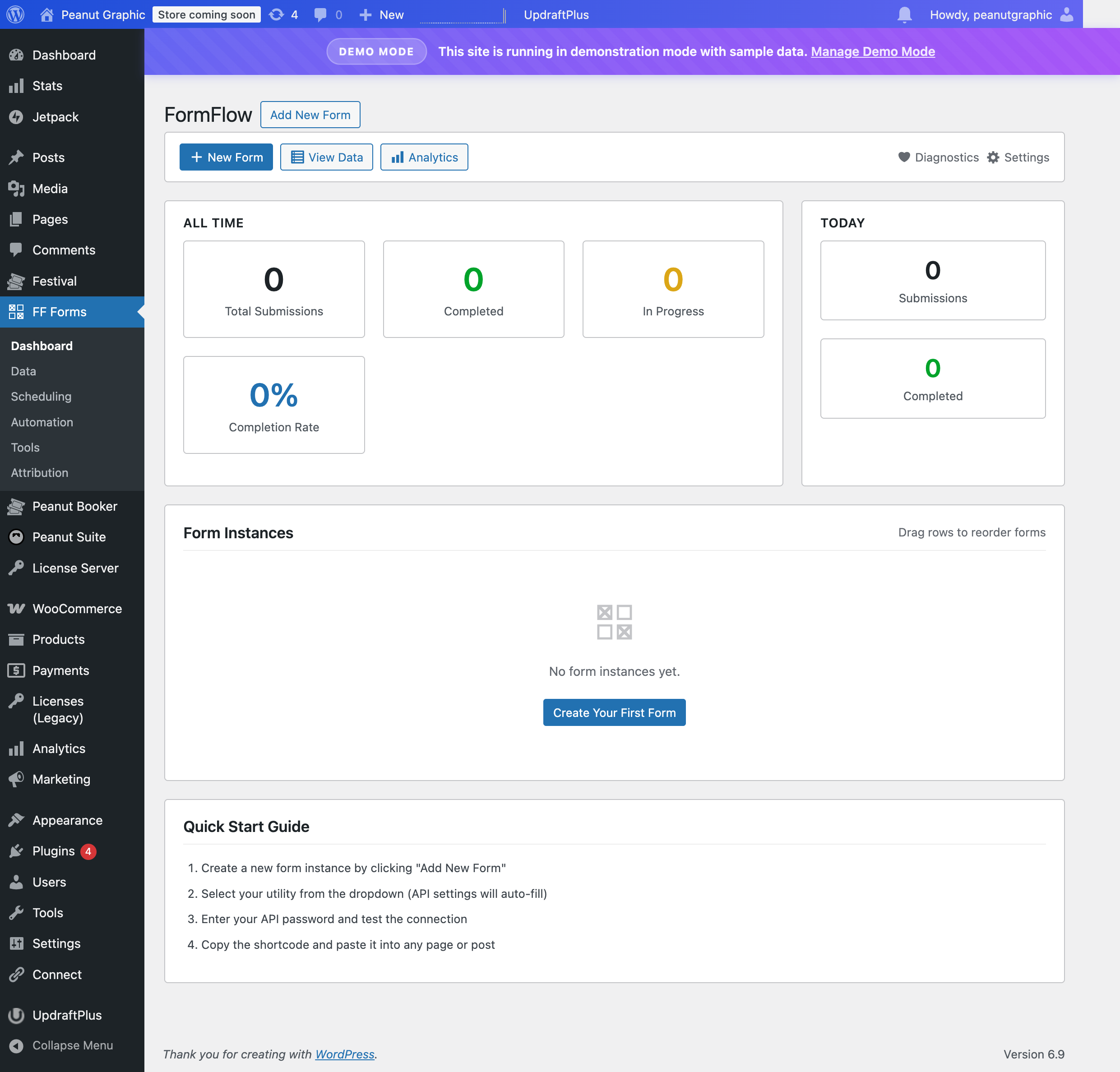The image size is (1120, 1072).
Task: Select the UpdraftPlus shield icon in sidebar
Action: (17, 1015)
